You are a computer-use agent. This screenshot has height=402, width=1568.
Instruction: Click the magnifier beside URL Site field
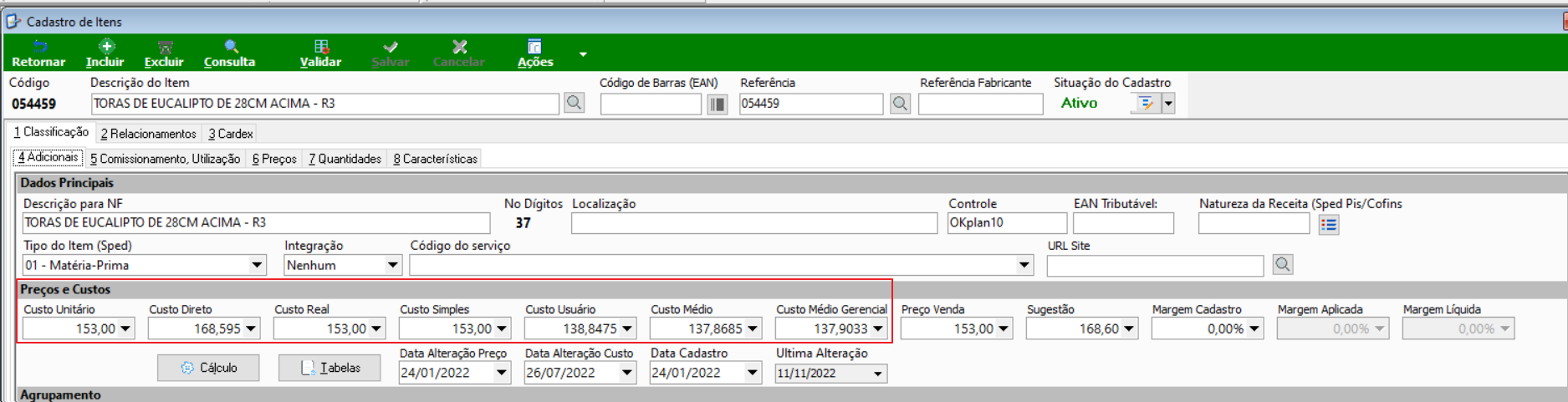tap(1283, 265)
